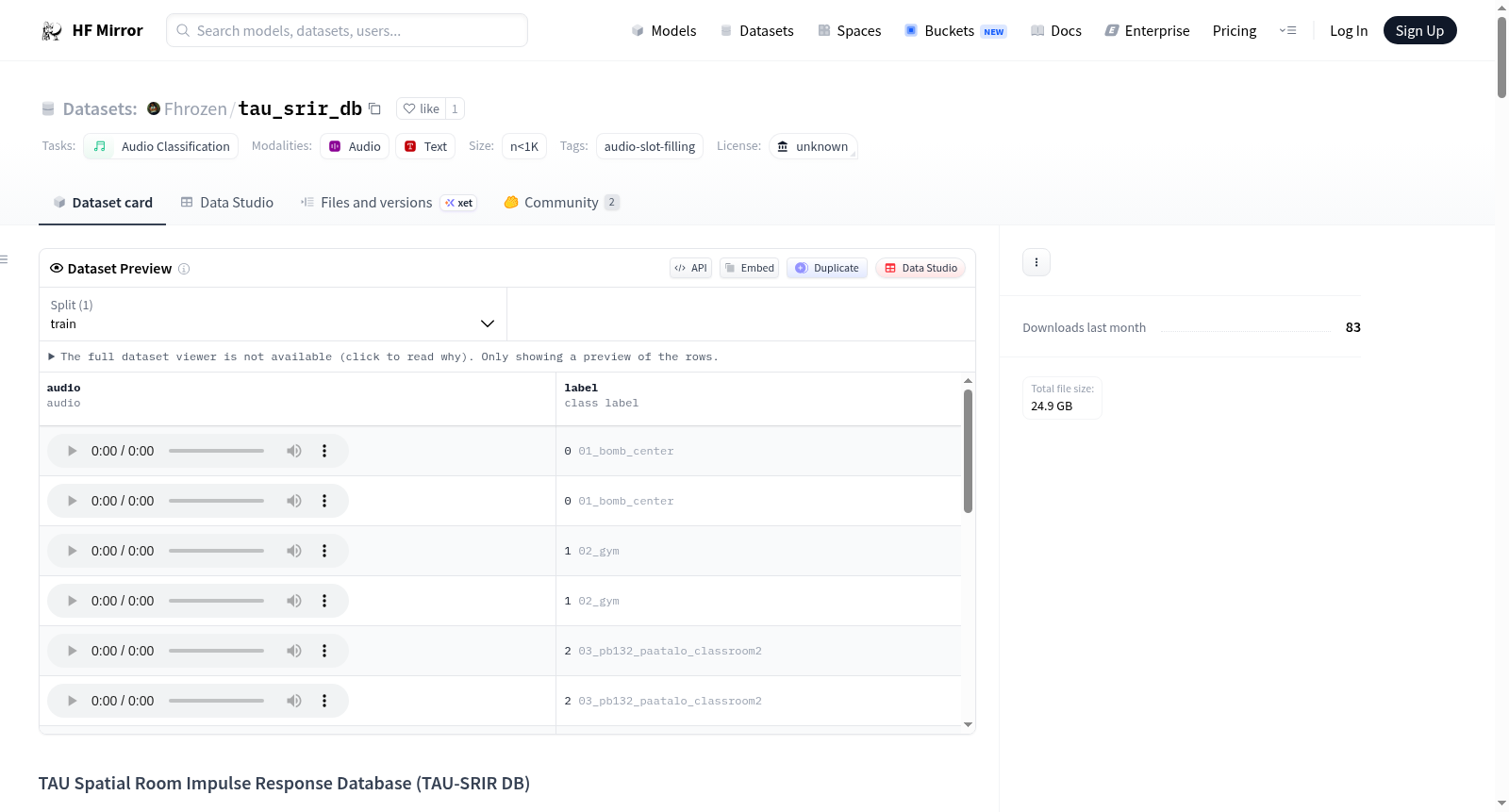The image size is (1509, 812).
Task: Click the Dataset Preview info icon
Action: pyautogui.click(x=184, y=269)
